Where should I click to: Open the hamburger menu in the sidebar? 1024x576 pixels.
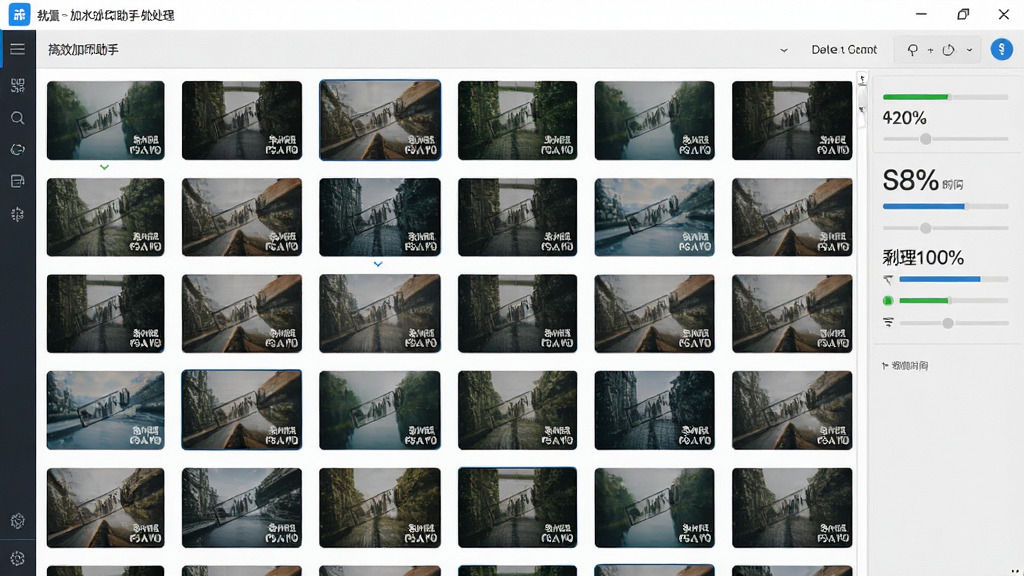18,49
